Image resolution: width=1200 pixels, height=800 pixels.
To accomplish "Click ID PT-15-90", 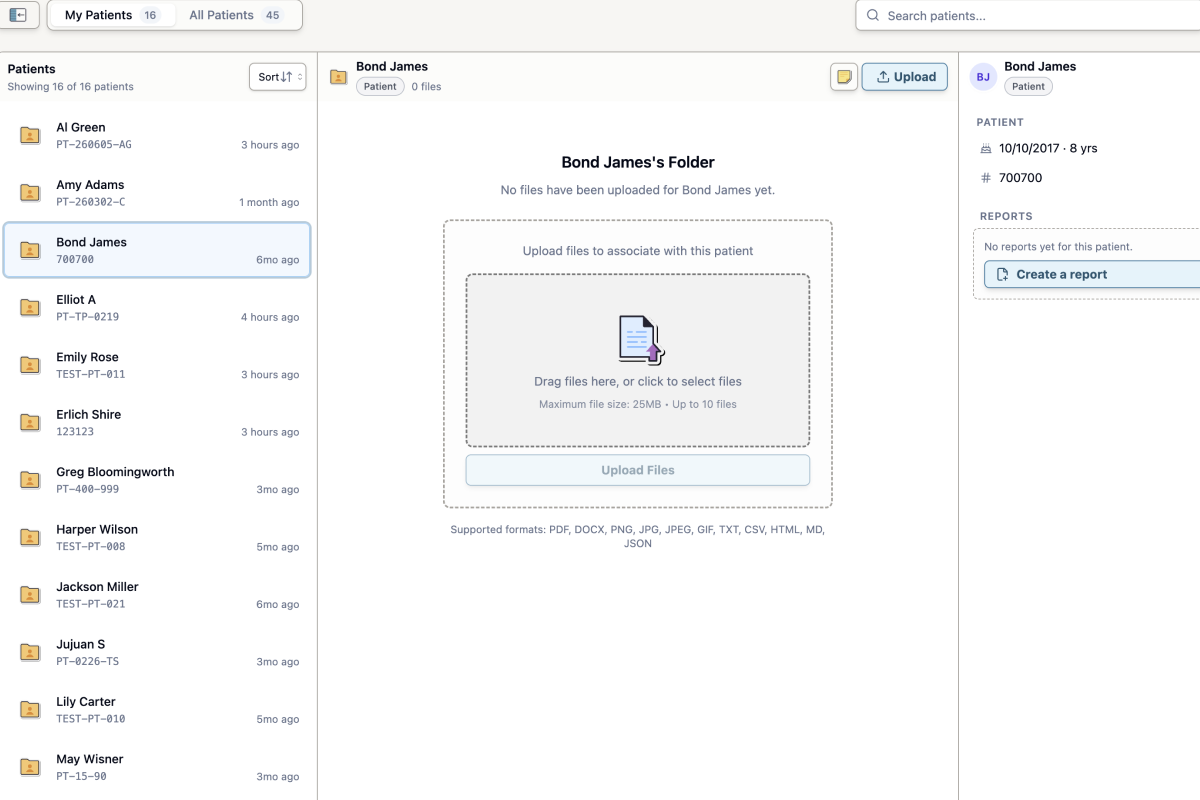I will click(x=81, y=777).
